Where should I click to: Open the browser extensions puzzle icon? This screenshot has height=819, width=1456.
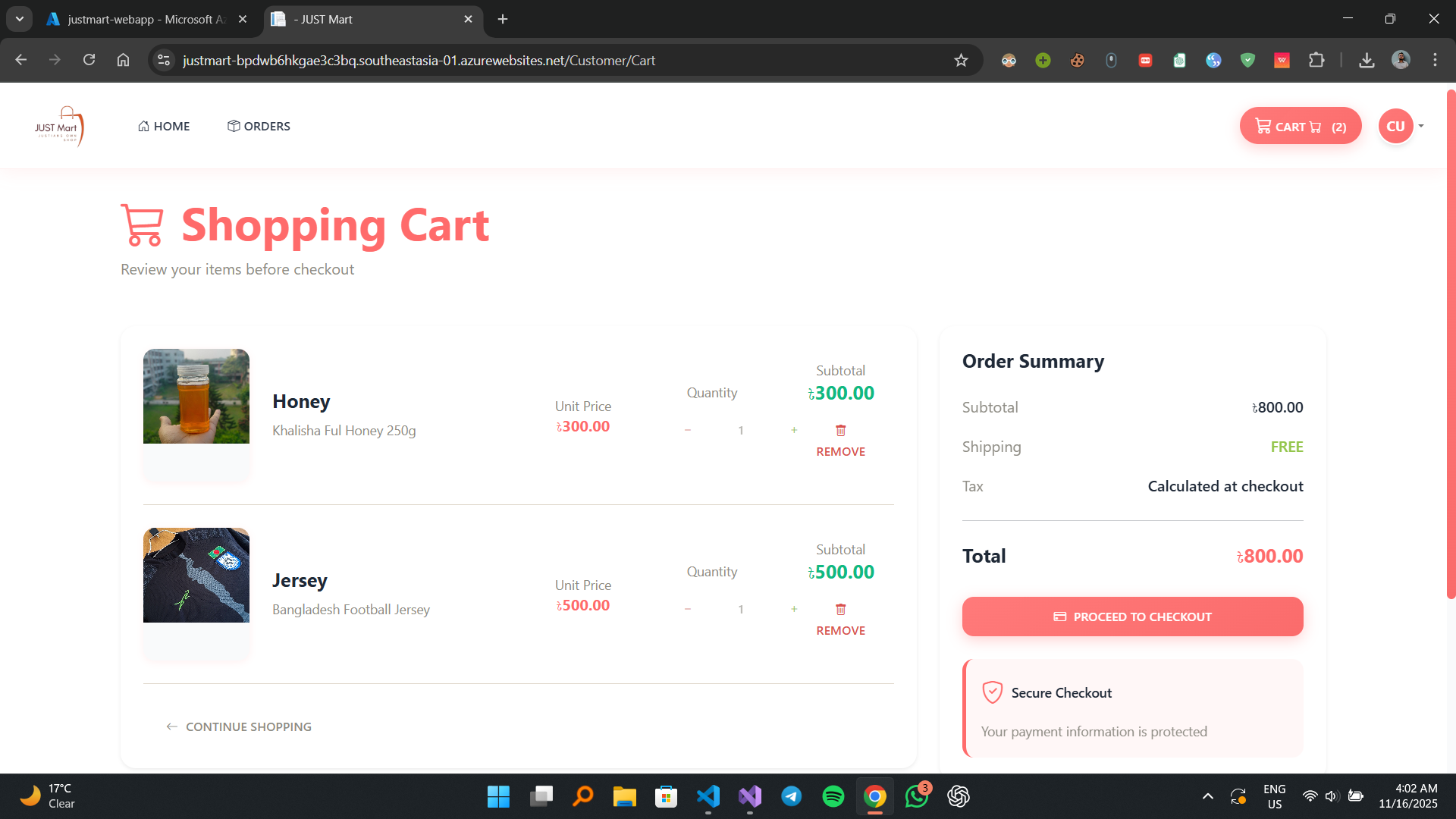[1317, 60]
